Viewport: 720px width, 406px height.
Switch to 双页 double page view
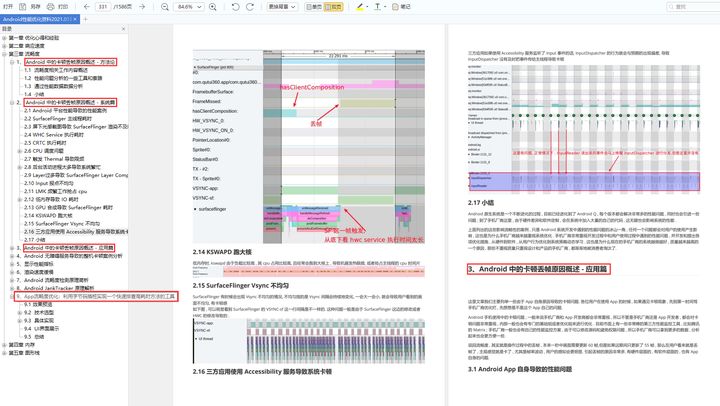(333, 7)
